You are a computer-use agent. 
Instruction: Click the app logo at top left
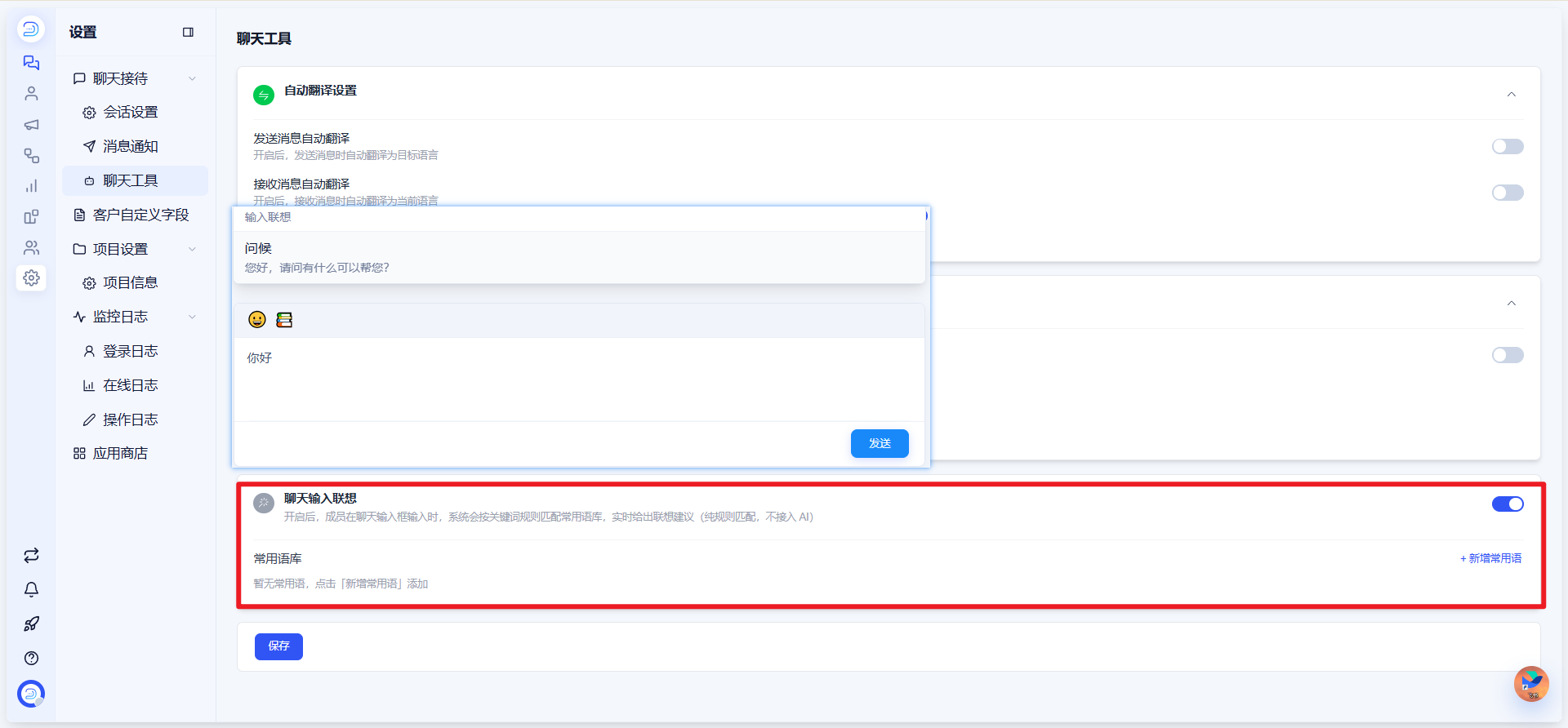coord(31,29)
